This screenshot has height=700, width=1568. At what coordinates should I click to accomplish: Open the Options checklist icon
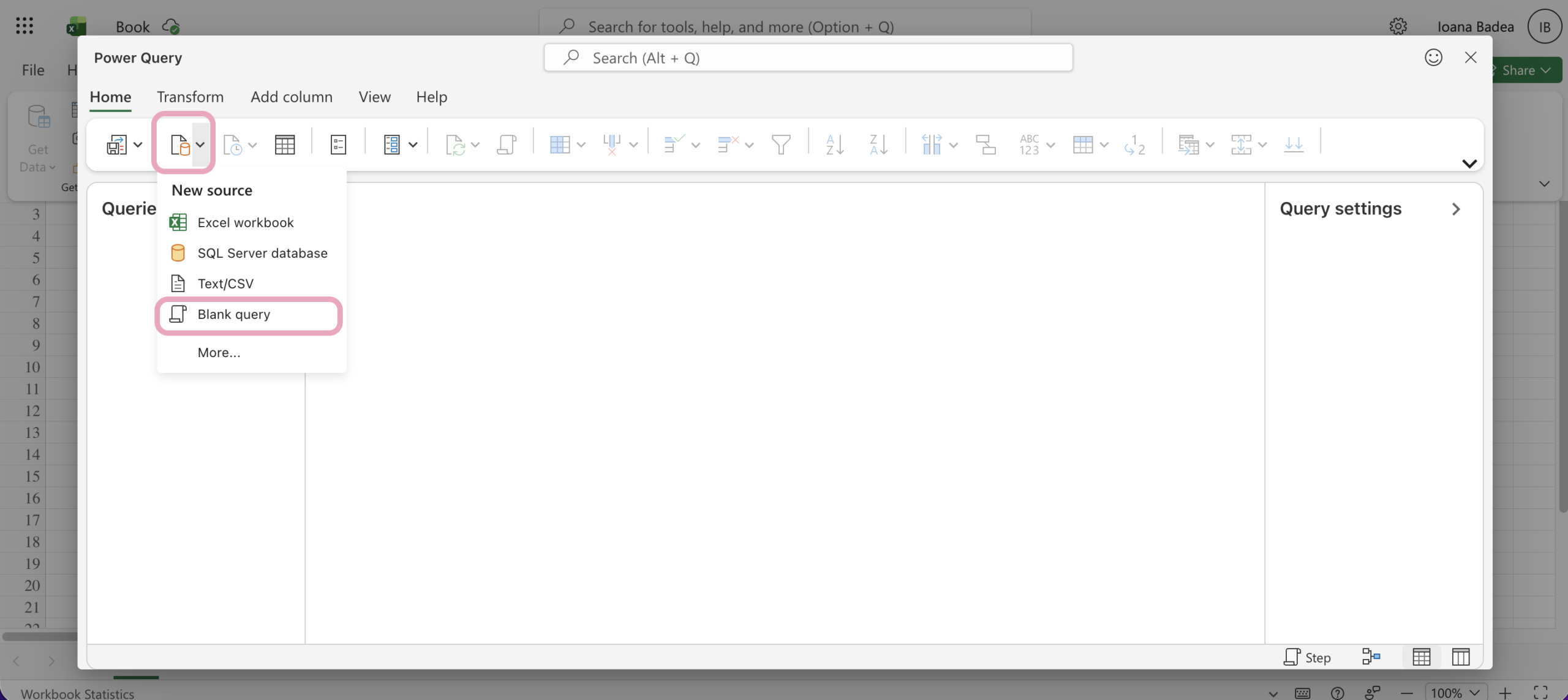click(x=338, y=145)
